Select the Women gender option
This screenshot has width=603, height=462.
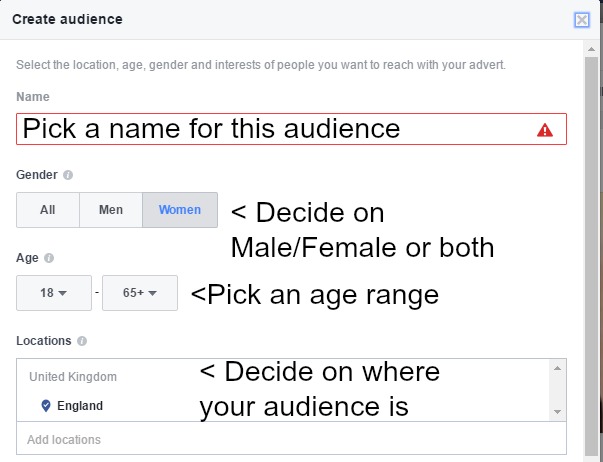(180, 210)
